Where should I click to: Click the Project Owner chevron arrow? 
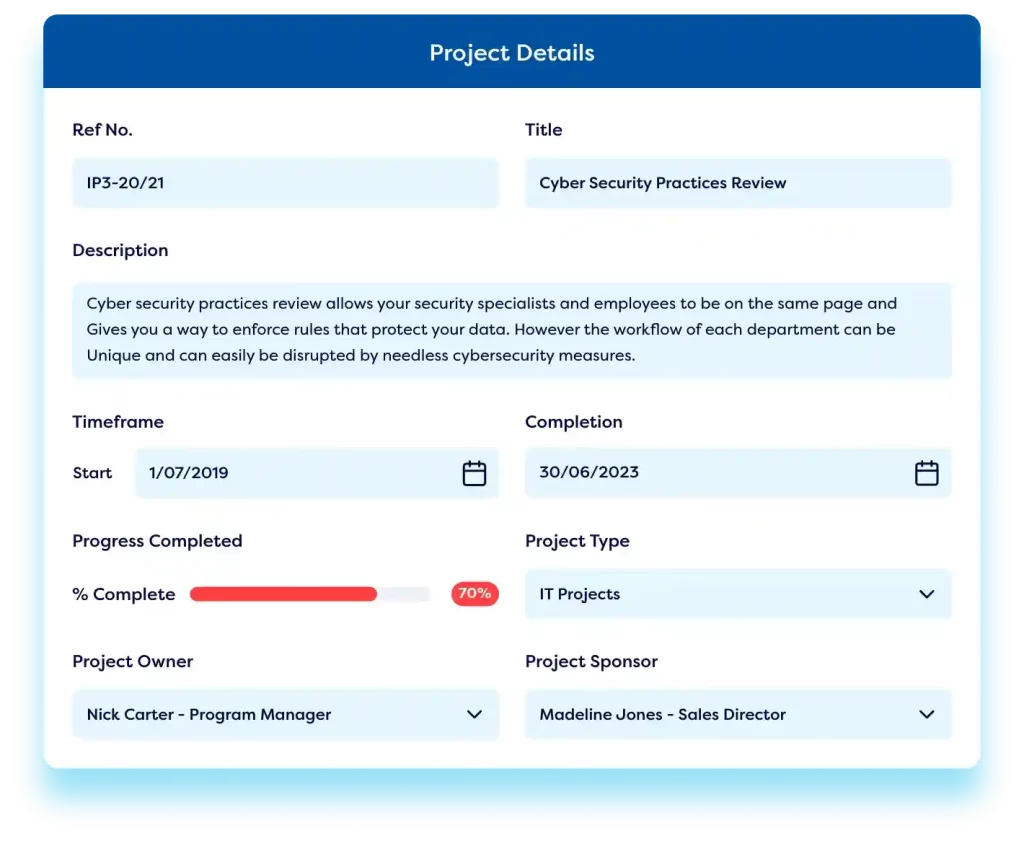[x=474, y=714]
